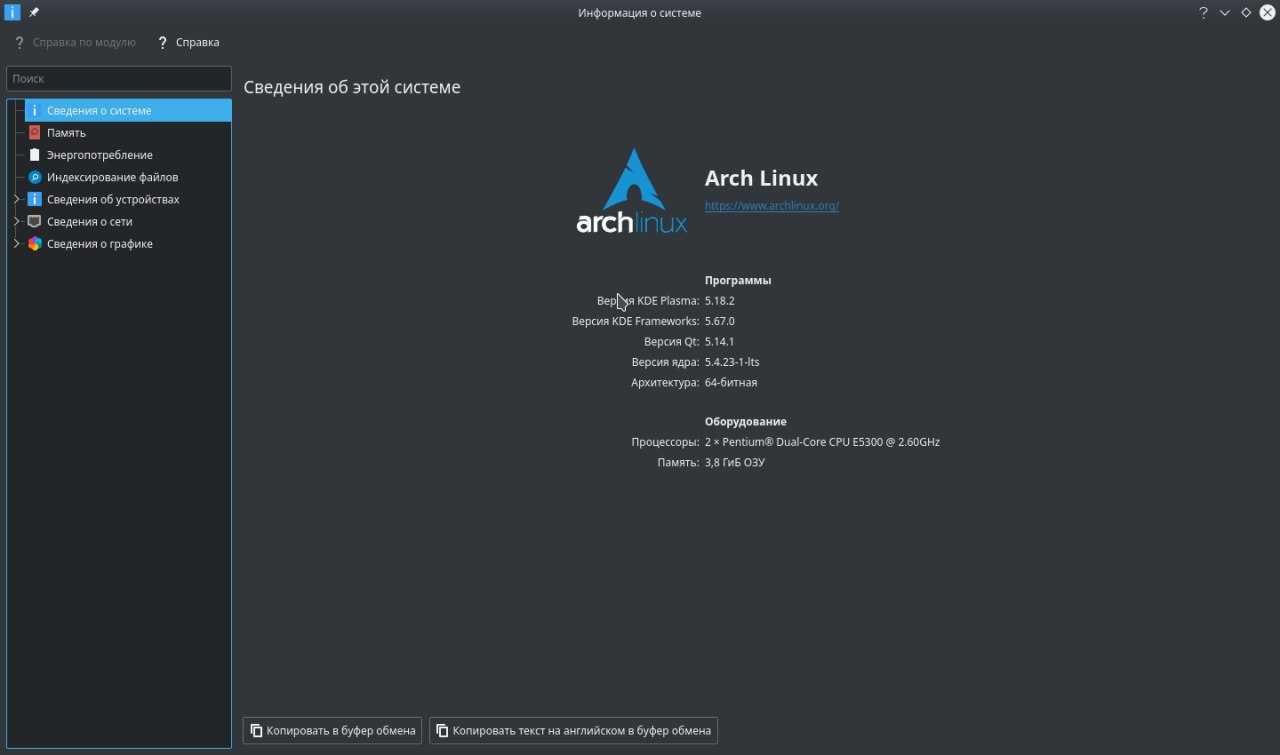Image resolution: width=1280 pixels, height=755 pixels.
Task: Click the copy icon on "Копировать в буфер обмена"
Action: [256, 730]
